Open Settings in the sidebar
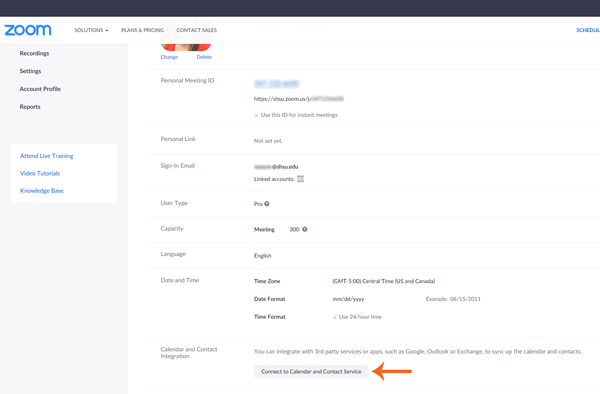Screen dimensions: 600x394 (30, 71)
